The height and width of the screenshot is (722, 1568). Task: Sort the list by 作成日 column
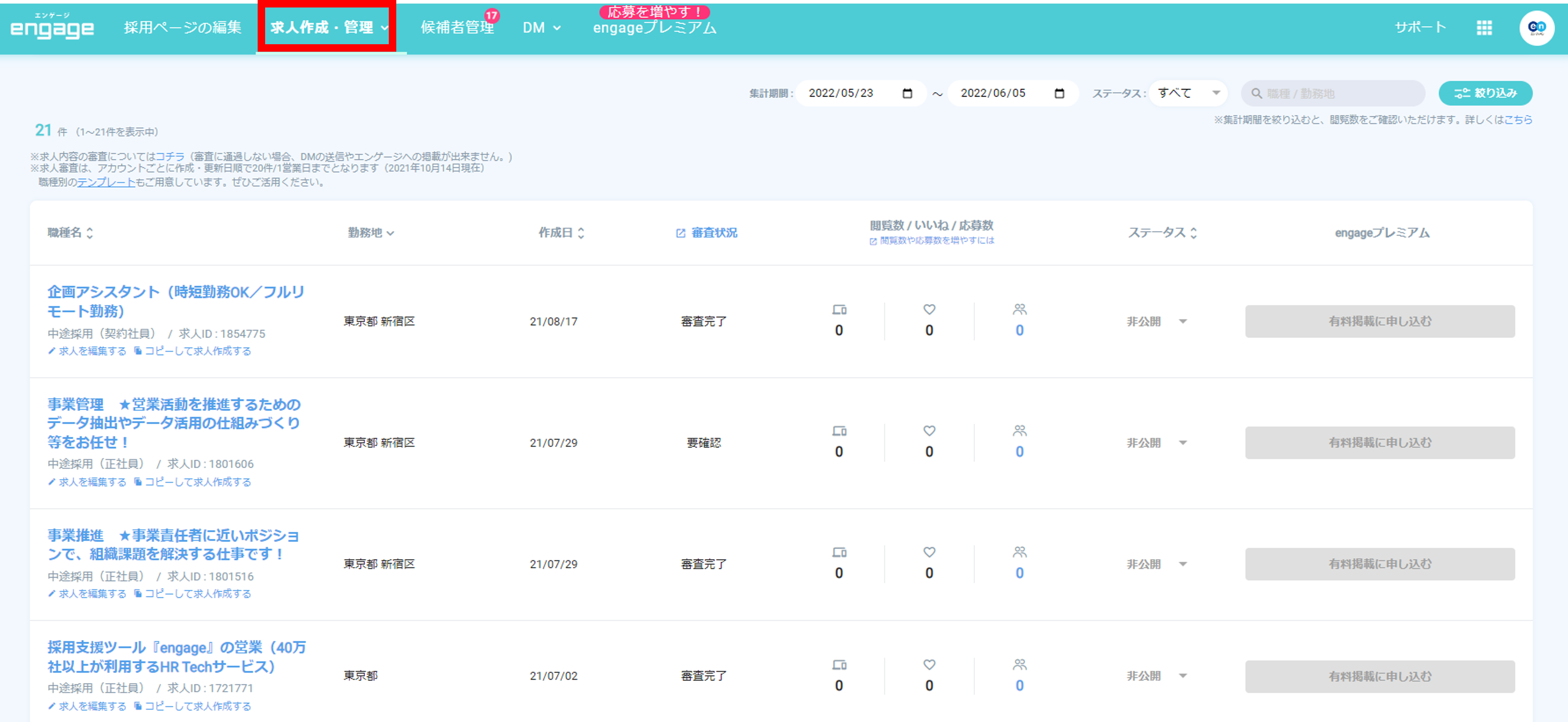pyautogui.click(x=561, y=232)
